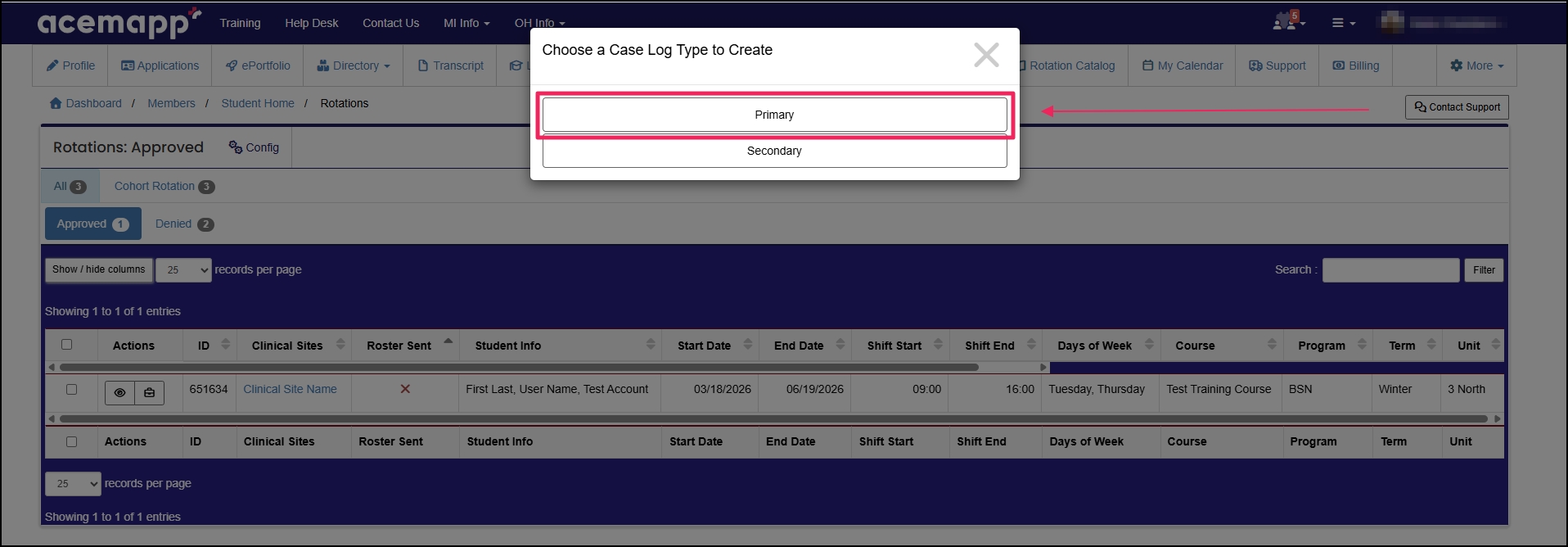This screenshot has width=1568, height=547.
Task: Click the Contact Support button
Action: pyautogui.click(x=1457, y=107)
